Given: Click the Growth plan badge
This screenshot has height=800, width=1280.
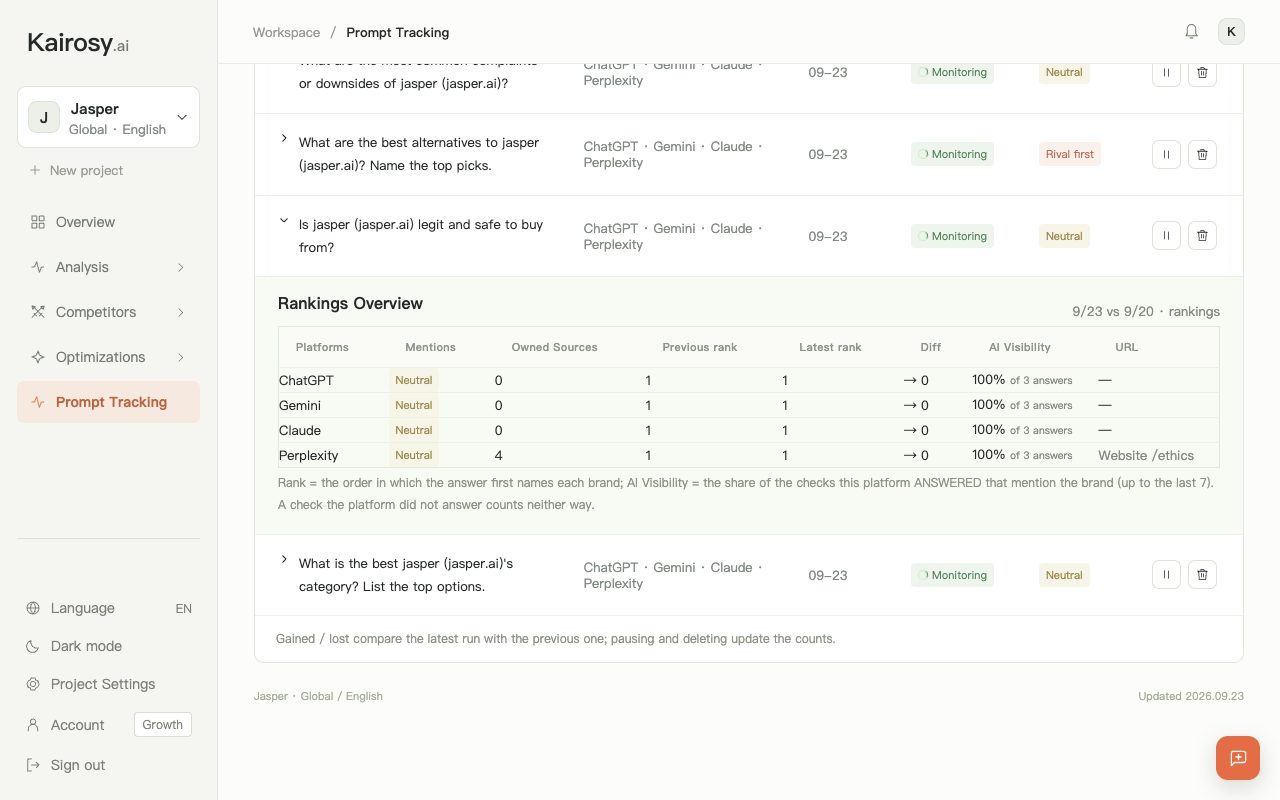Looking at the screenshot, I should [x=163, y=725].
